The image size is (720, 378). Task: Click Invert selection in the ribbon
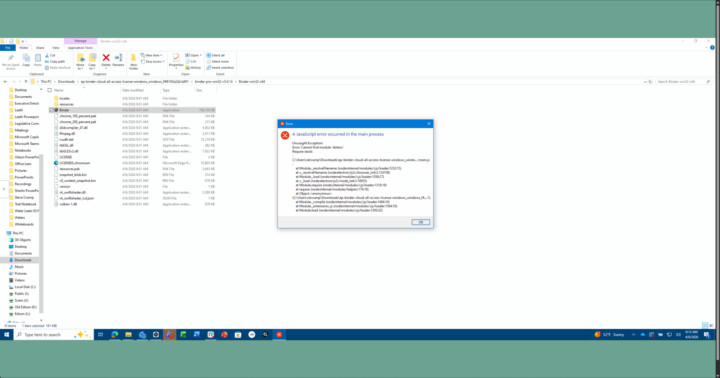pos(220,68)
